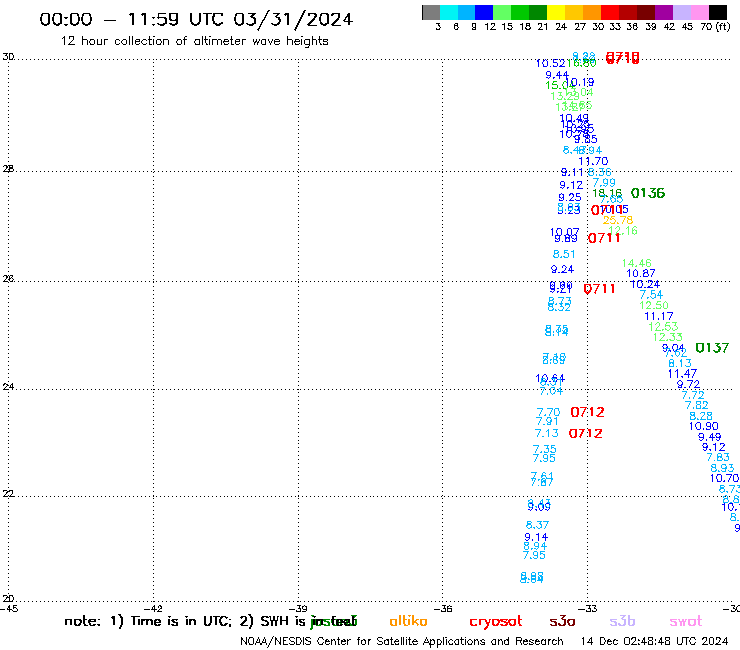Click the wave height value '9.14'

536,537
